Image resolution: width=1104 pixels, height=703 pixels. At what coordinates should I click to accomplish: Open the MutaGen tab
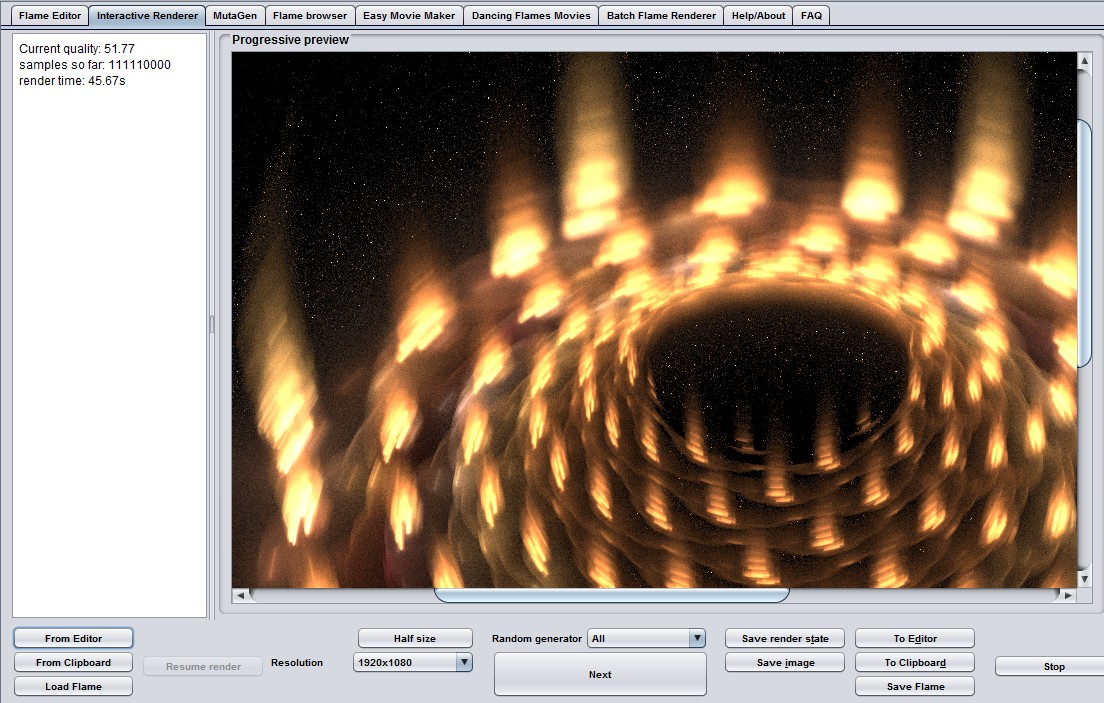(x=235, y=16)
